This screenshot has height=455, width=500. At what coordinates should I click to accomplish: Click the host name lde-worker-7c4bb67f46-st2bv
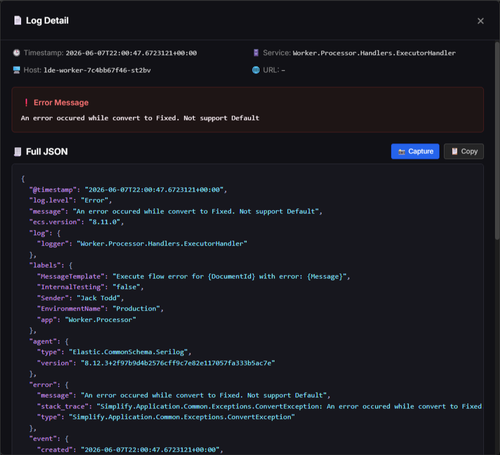coord(97,70)
